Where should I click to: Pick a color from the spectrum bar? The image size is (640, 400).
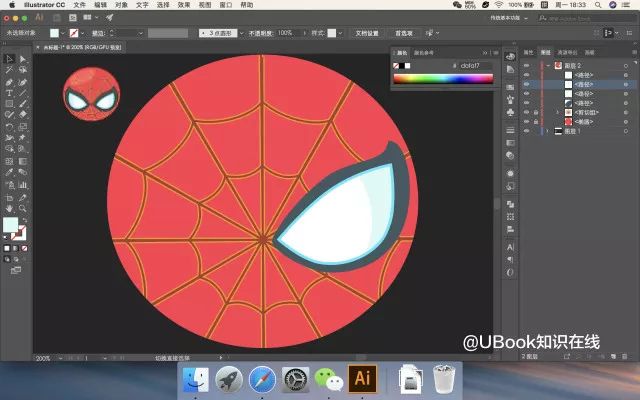coord(443,78)
